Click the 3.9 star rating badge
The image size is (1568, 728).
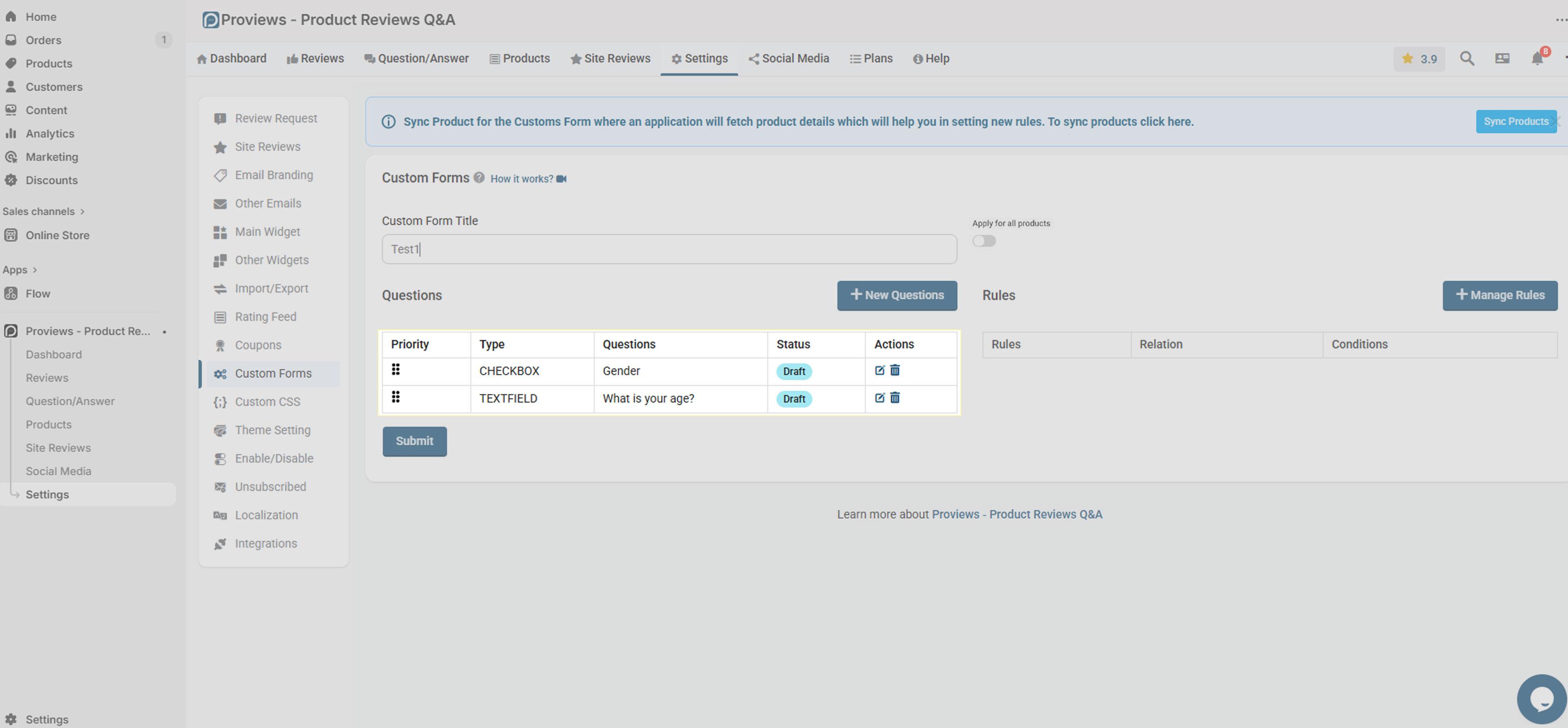(1419, 59)
